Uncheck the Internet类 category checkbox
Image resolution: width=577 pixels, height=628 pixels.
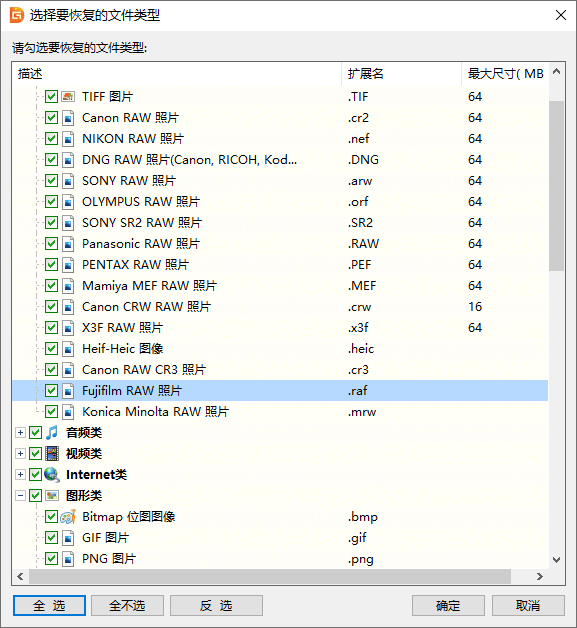35,475
